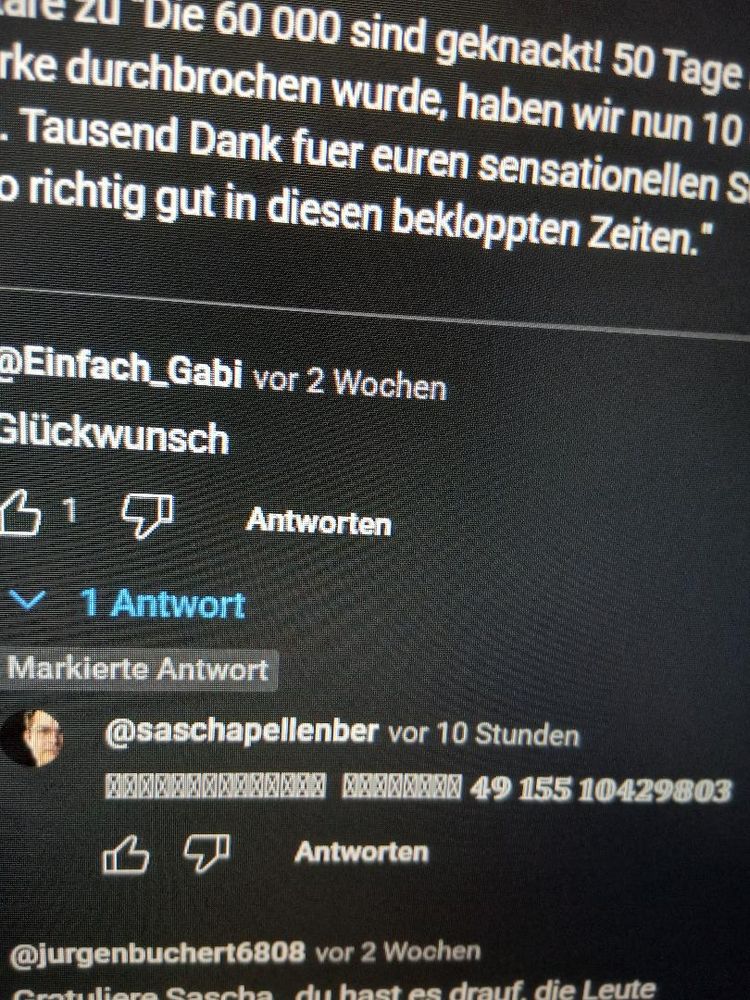Click the thumbs-down on saschapellenber's reply
Image resolution: width=750 pixels, height=1000 pixels.
click(207, 853)
